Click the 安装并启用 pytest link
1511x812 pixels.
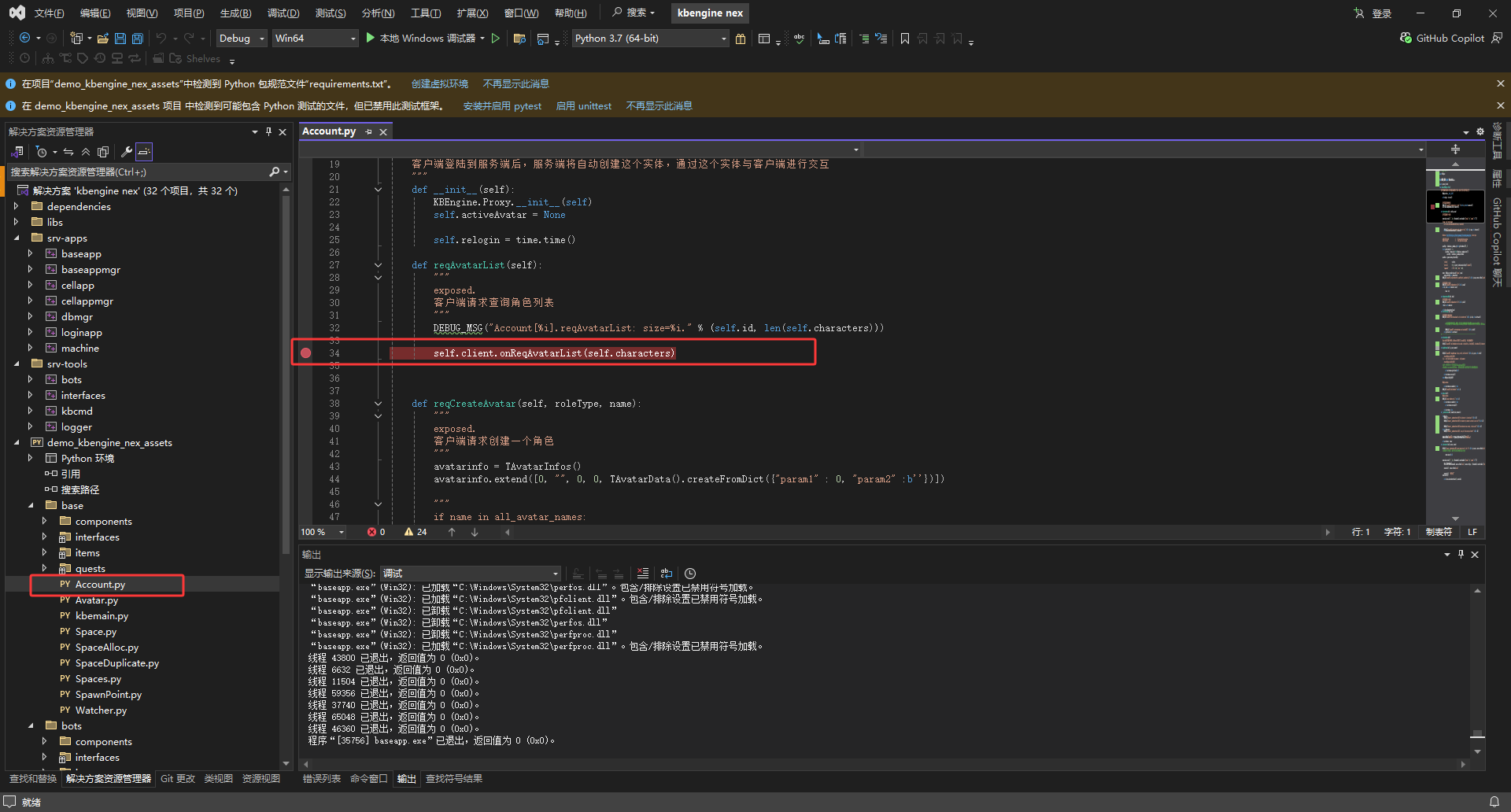tap(502, 106)
